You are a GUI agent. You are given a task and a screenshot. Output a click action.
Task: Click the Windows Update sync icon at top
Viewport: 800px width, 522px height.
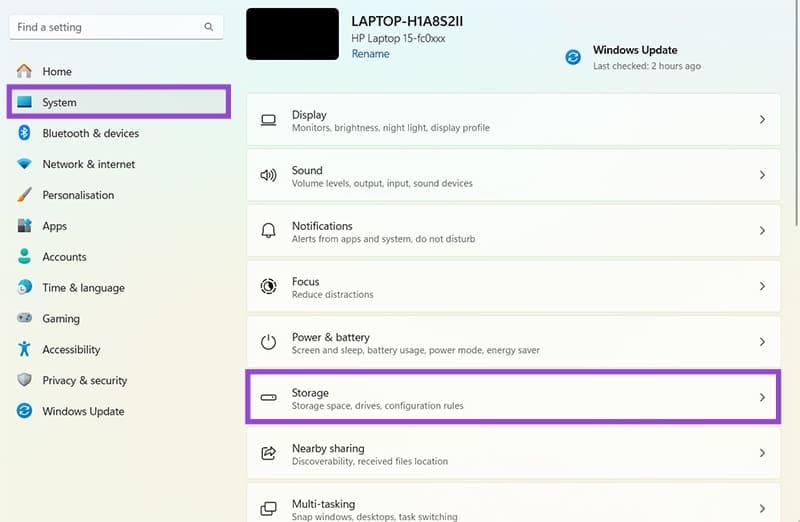(x=573, y=57)
